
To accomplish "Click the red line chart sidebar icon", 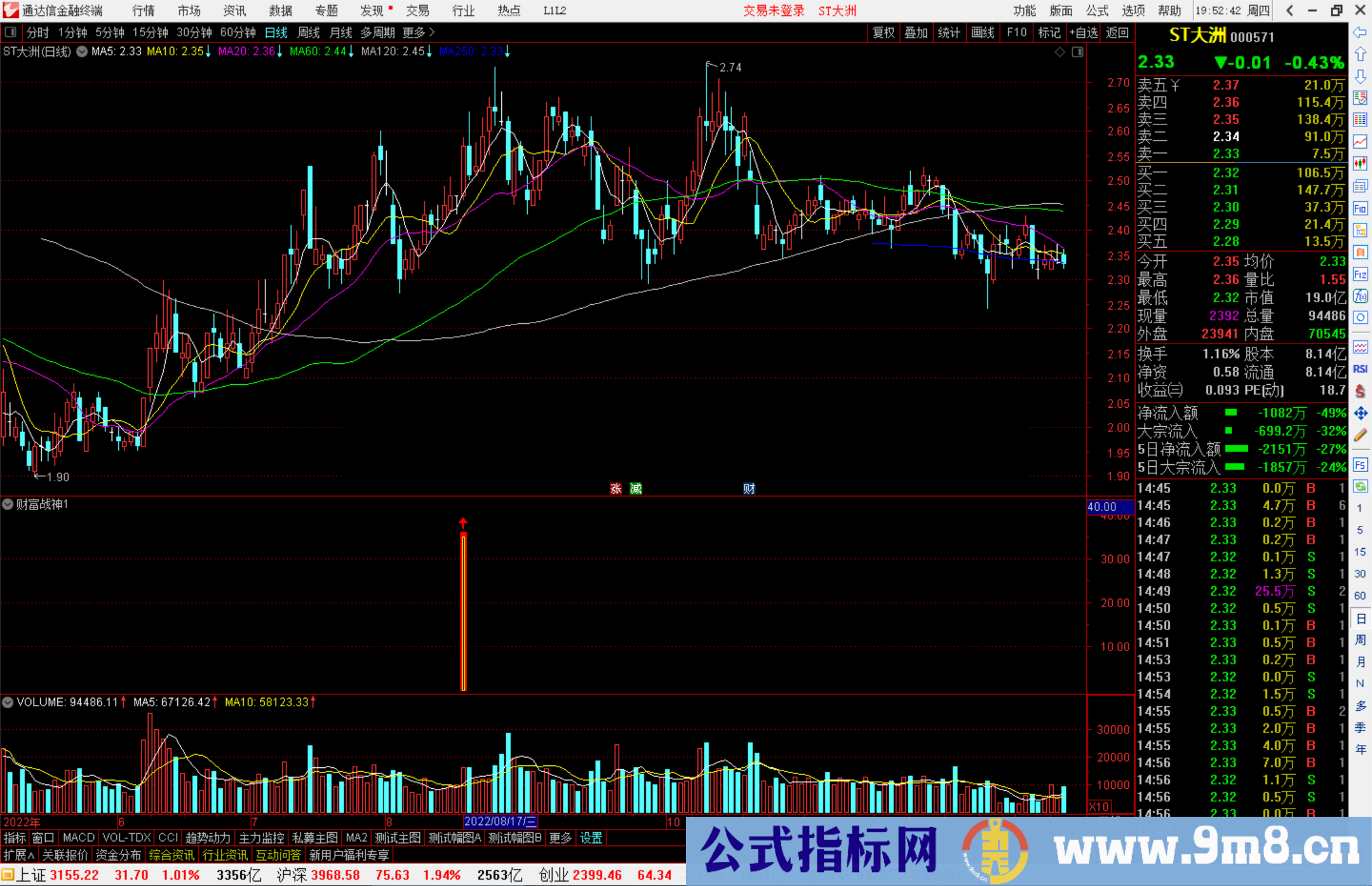I will coord(1360,142).
